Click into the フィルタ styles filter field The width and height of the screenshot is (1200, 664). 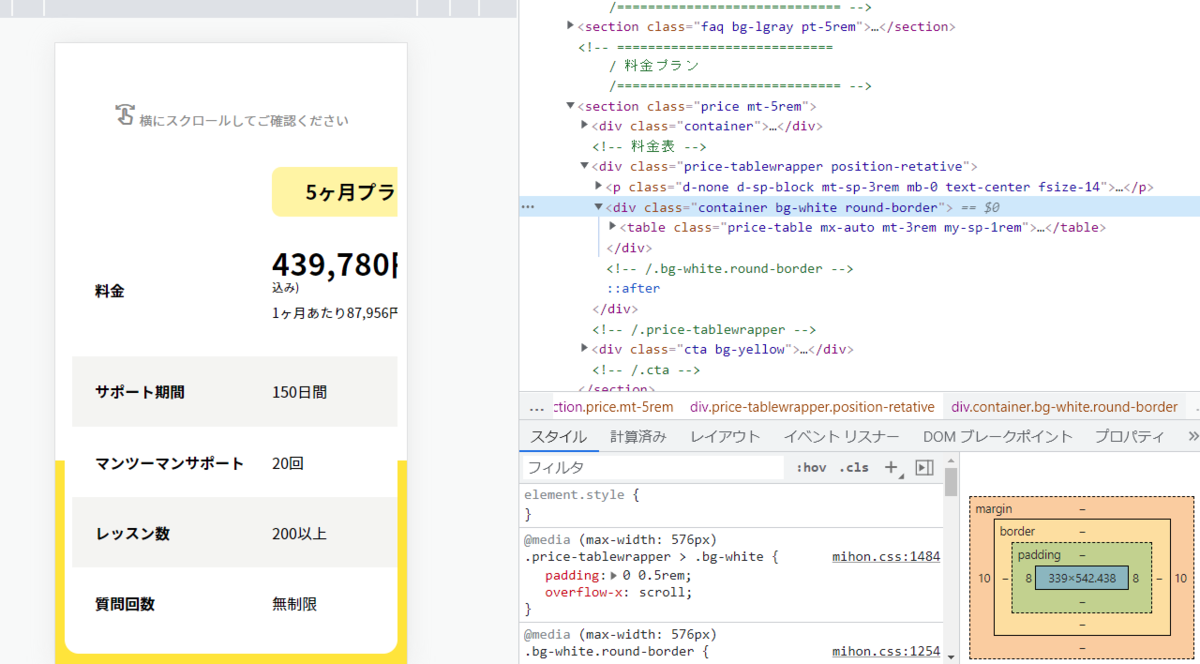tap(650, 467)
